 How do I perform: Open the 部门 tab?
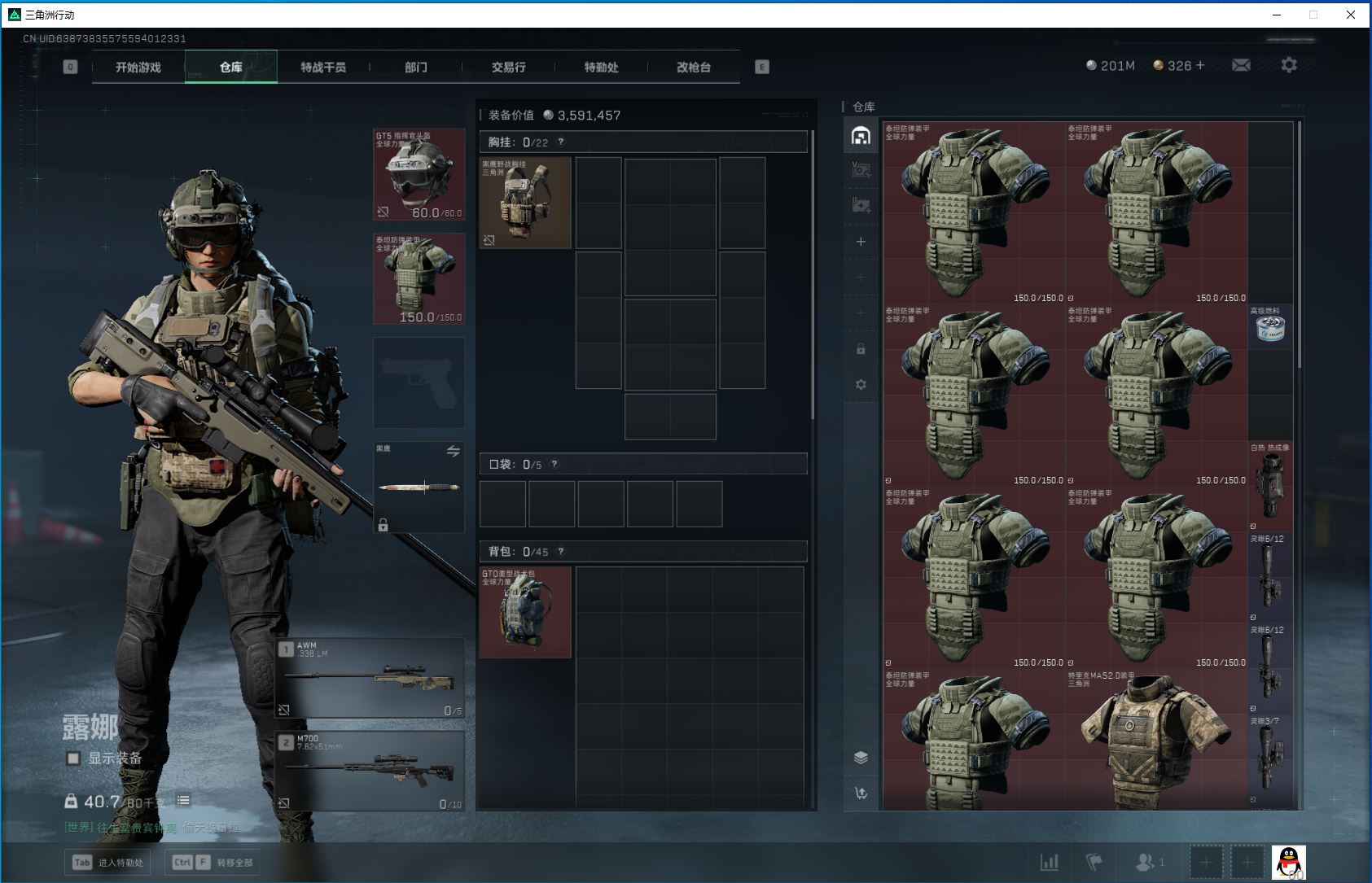[416, 67]
